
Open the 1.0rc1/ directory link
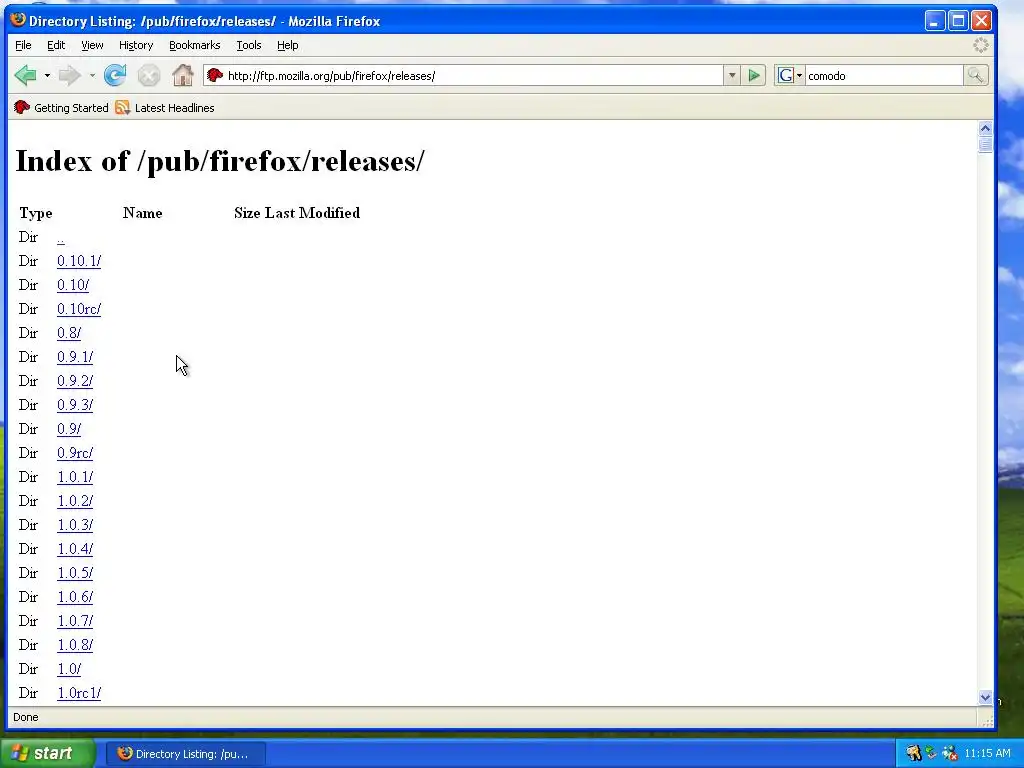(x=79, y=693)
